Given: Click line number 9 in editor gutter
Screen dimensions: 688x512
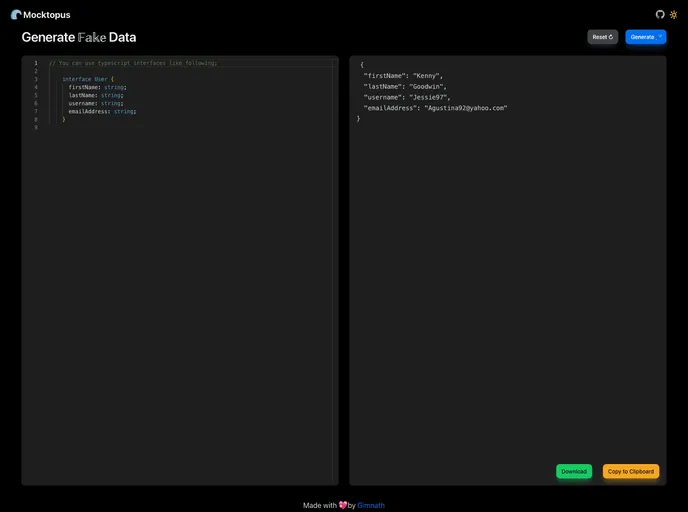Looking at the screenshot, I should (x=36, y=127).
